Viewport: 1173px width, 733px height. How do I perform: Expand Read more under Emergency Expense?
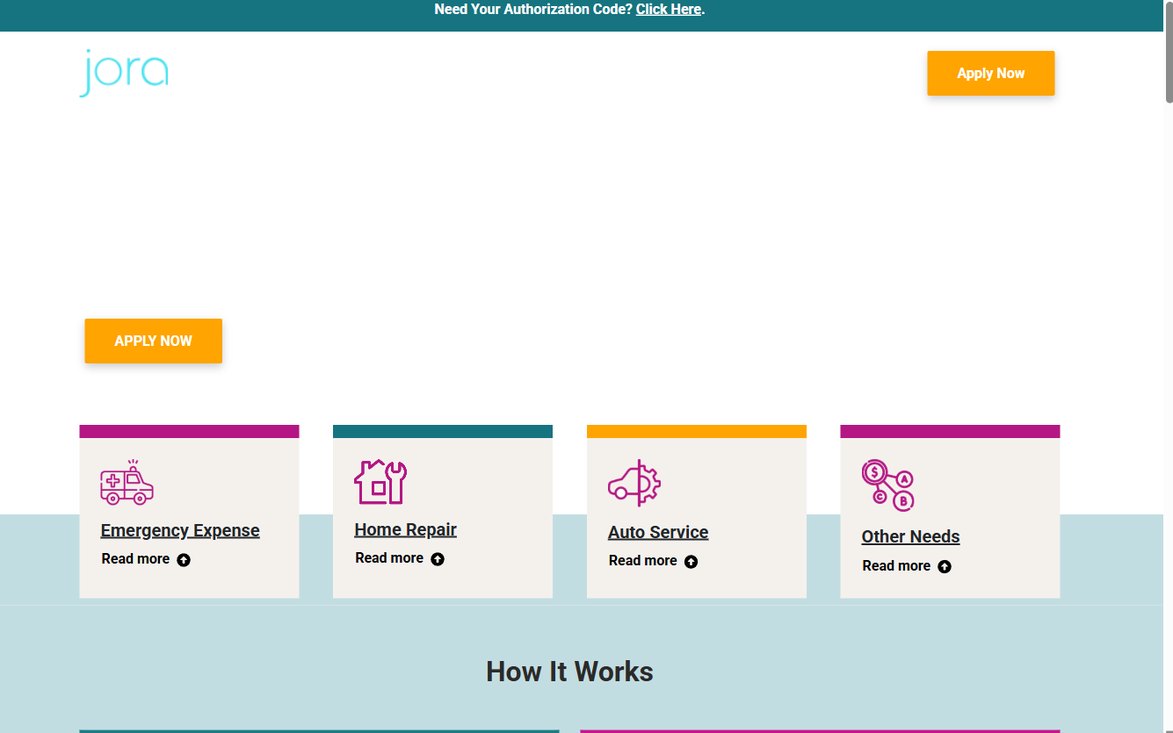(x=135, y=559)
